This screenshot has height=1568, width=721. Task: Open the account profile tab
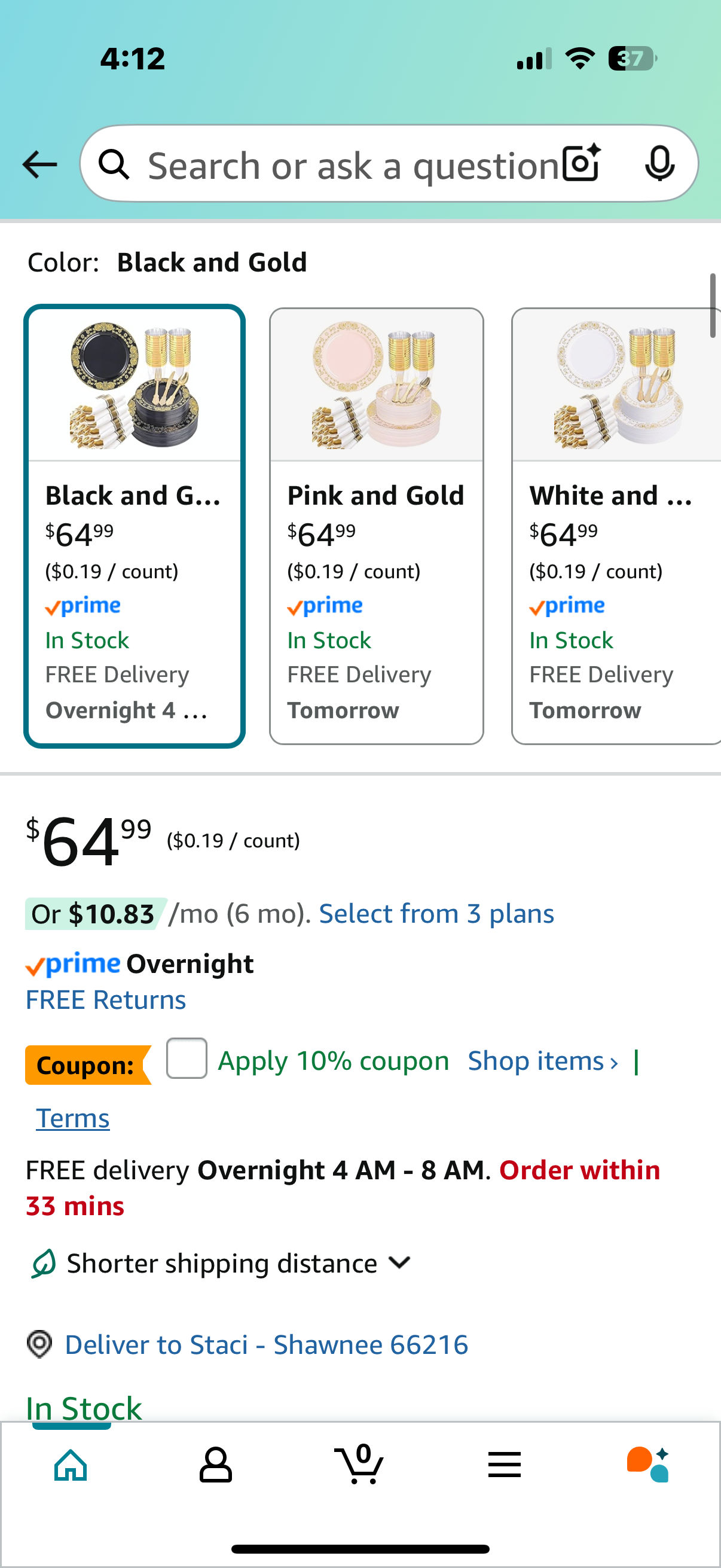pyautogui.click(x=215, y=1465)
